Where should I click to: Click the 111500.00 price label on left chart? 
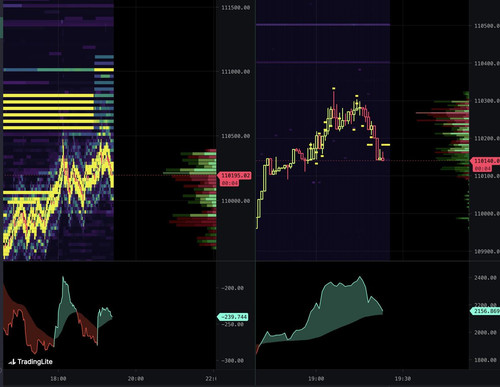click(x=236, y=8)
